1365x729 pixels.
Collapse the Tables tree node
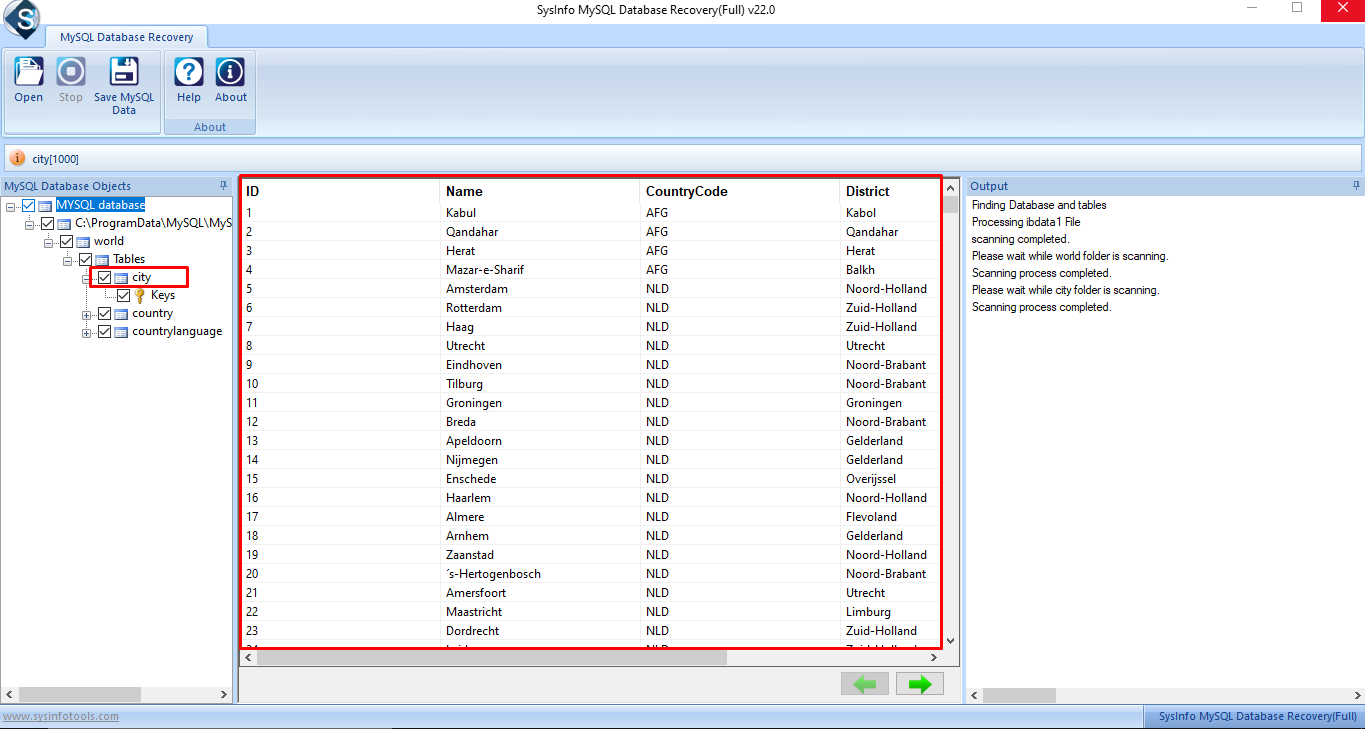coord(69,260)
